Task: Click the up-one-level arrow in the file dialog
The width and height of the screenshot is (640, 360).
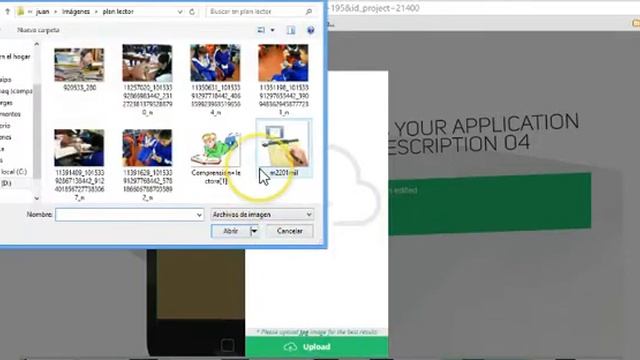Action: [x=7, y=12]
